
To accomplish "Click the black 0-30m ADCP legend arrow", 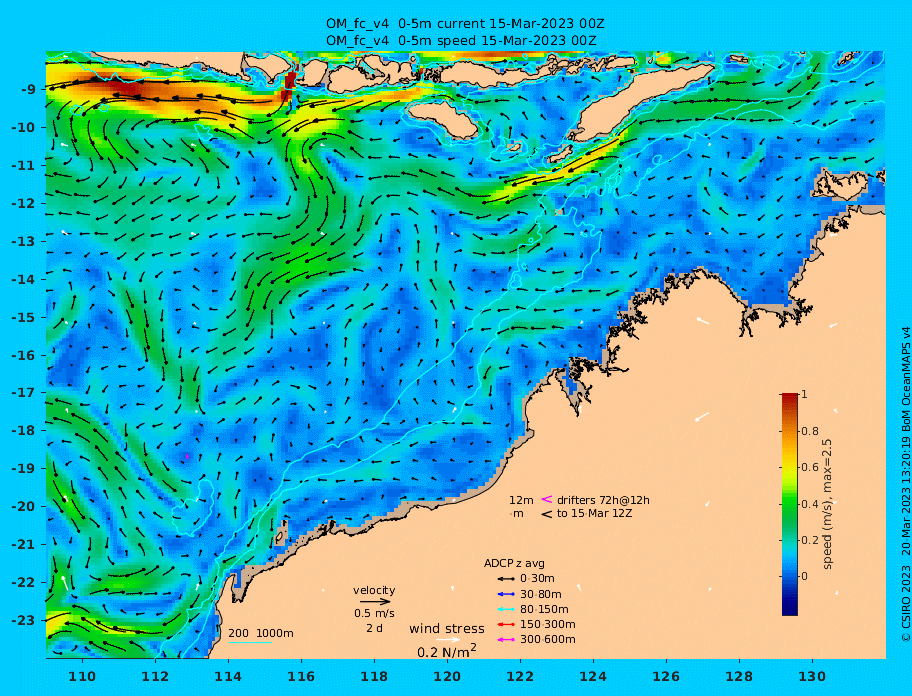I will tap(506, 579).
